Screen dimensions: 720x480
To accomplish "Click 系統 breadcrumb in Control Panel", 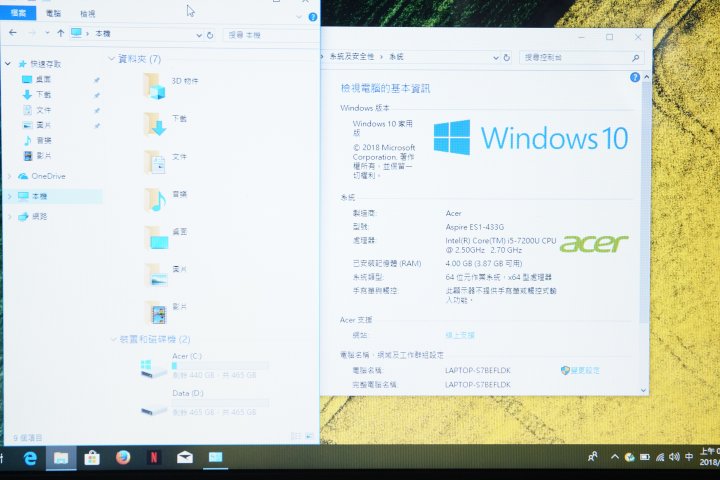I will pyautogui.click(x=396, y=56).
